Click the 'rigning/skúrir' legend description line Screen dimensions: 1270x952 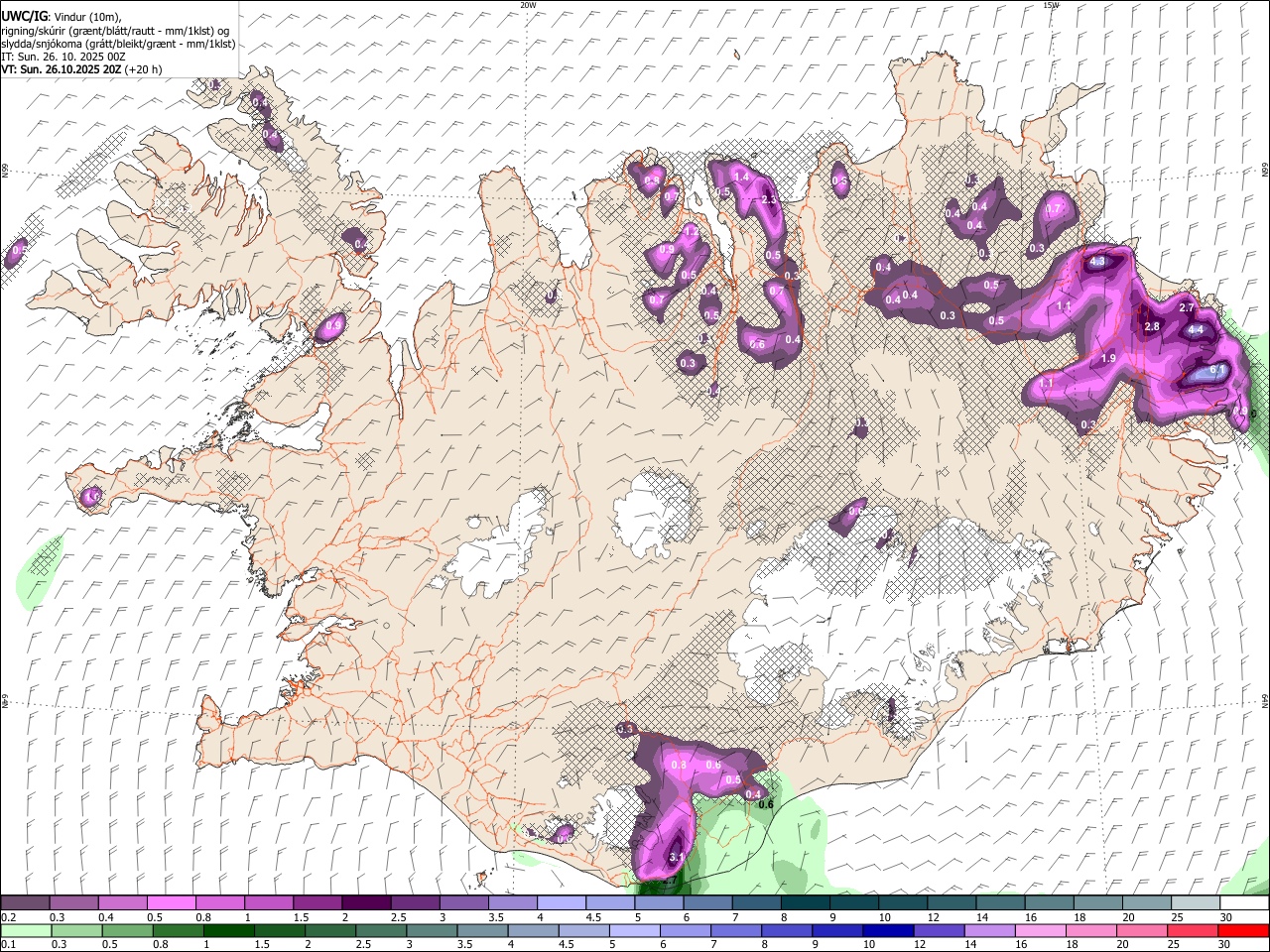click(115, 31)
